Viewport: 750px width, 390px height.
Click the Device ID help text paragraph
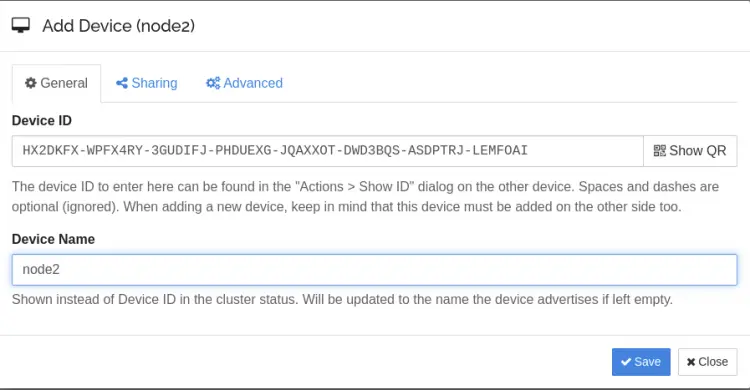tap(365, 197)
